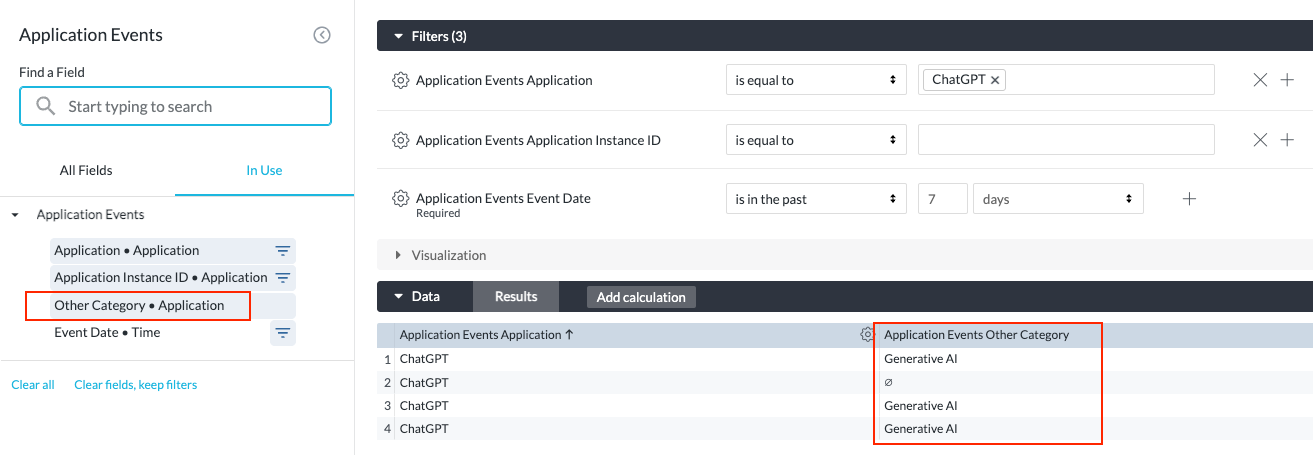This screenshot has height=455, width=1313.
Task: Switch to the All Fields tab
Action: [86, 170]
